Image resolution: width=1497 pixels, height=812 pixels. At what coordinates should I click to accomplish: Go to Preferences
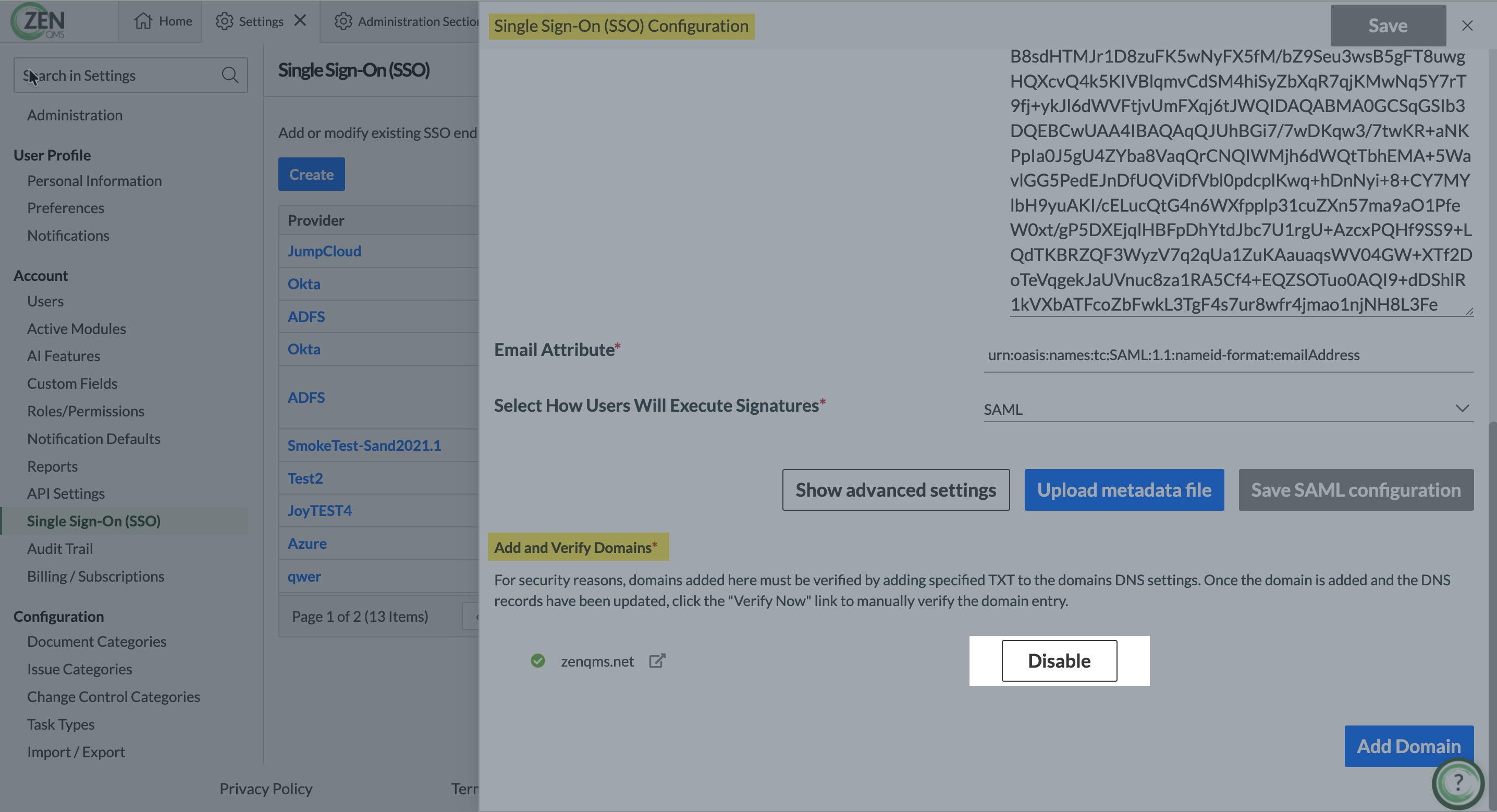(x=66, y=208)
